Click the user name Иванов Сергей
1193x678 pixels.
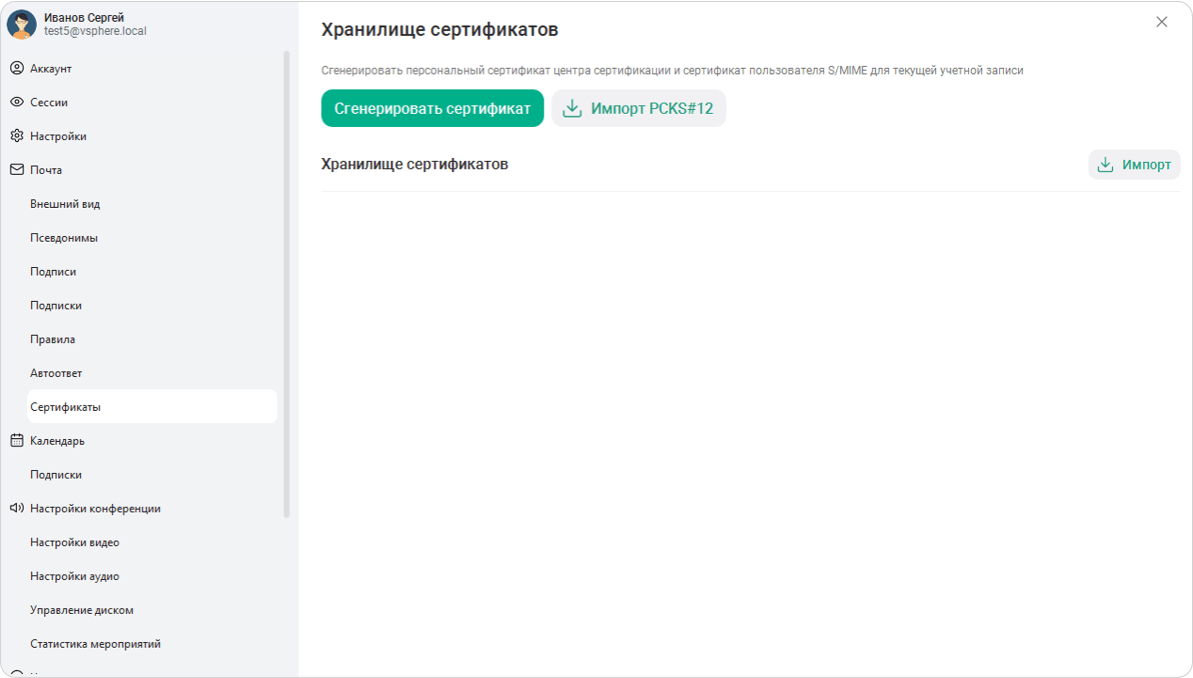(x=84, y=18)
